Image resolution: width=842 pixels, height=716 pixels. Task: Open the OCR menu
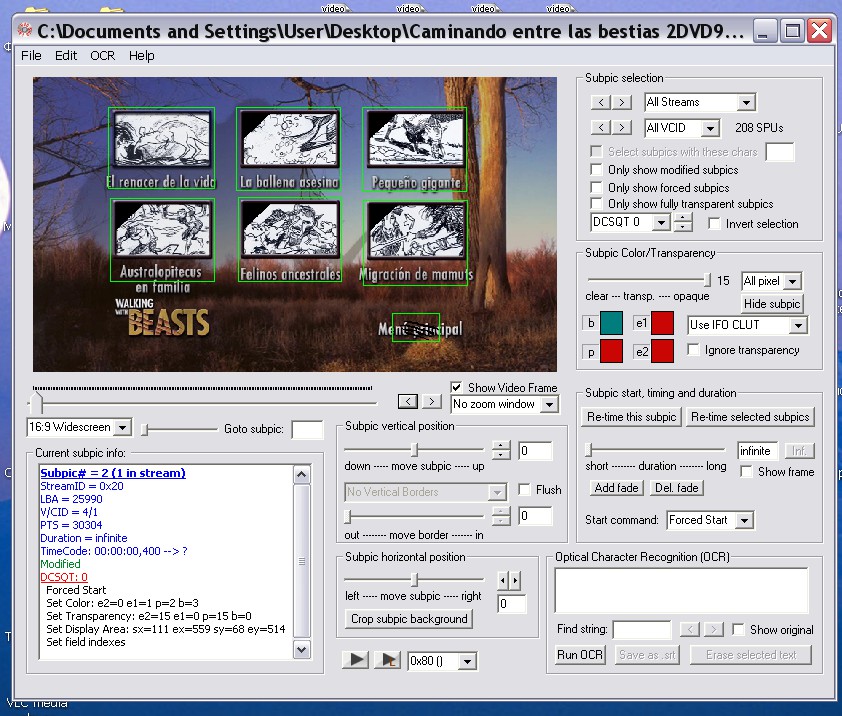[102, 56]
